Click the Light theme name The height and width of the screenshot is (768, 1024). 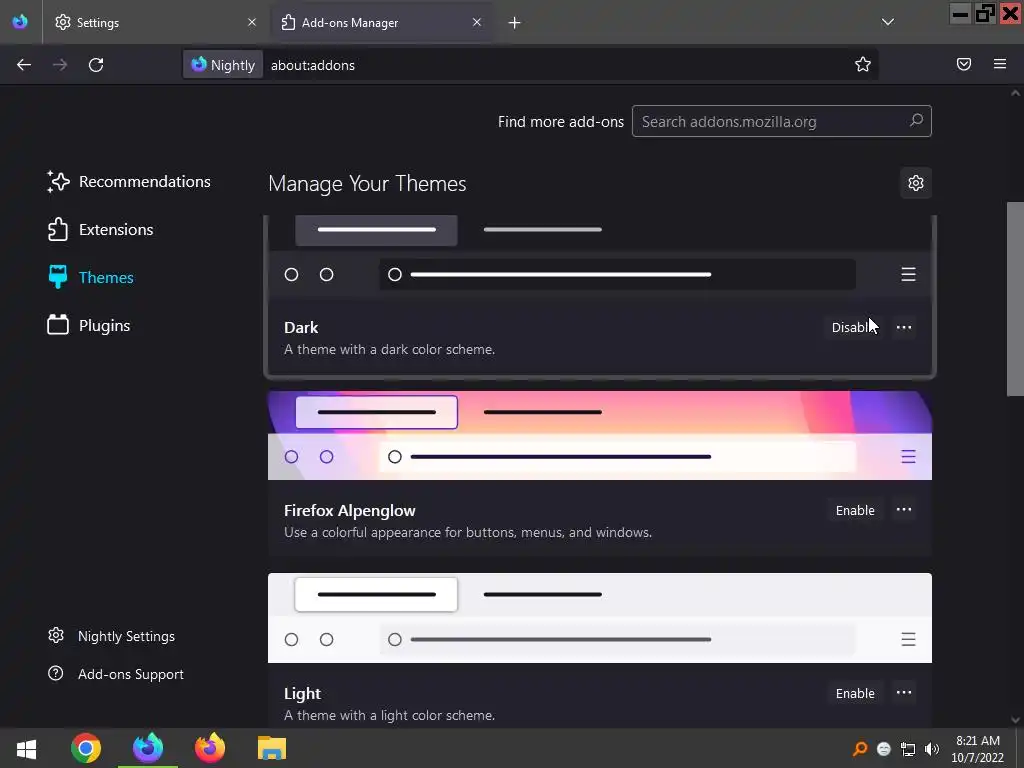tap(302, 694)
